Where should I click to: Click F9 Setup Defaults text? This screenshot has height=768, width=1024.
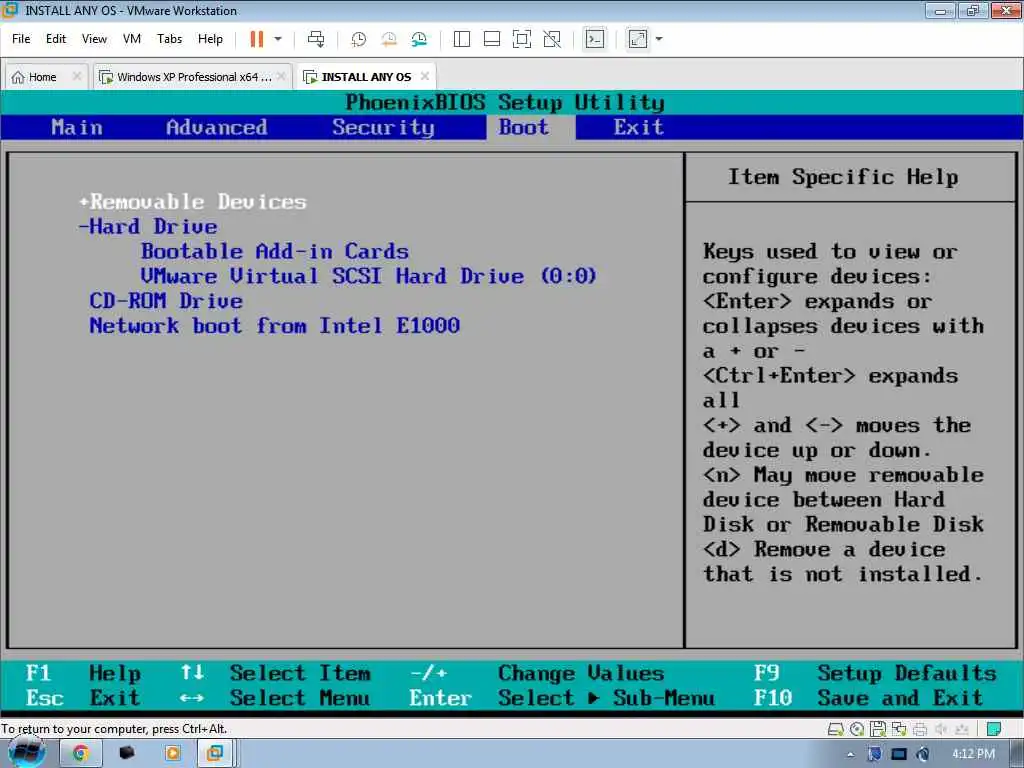(x=875, y=673)
